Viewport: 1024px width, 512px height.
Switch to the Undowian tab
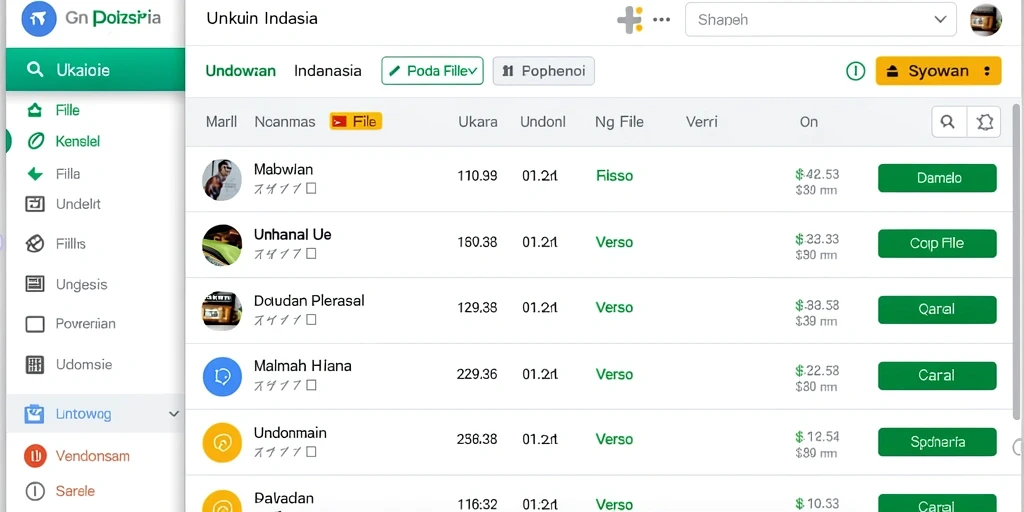click(x=240, y=71)
